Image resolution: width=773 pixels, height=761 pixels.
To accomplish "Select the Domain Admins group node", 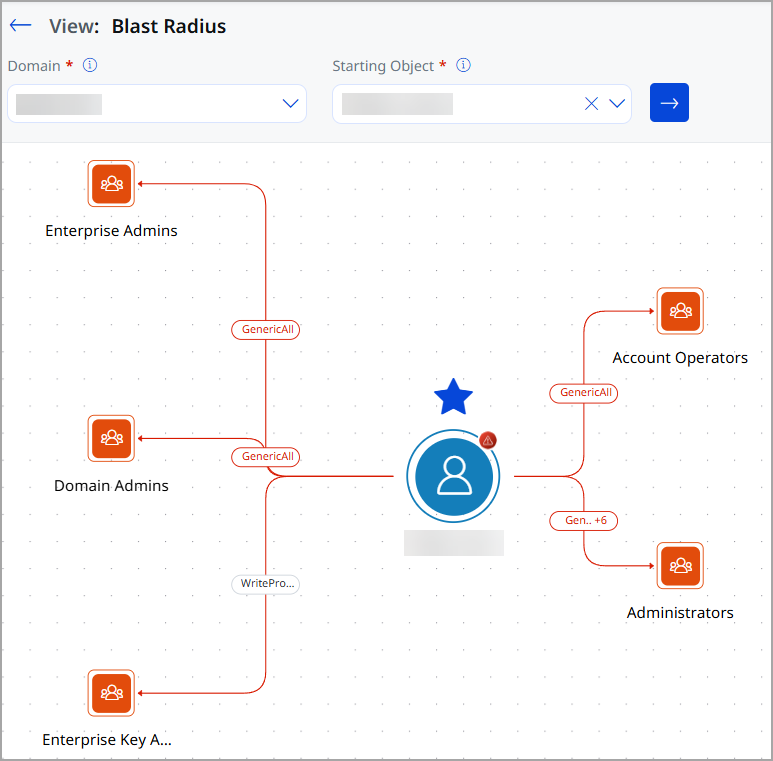I will [111, 438].
